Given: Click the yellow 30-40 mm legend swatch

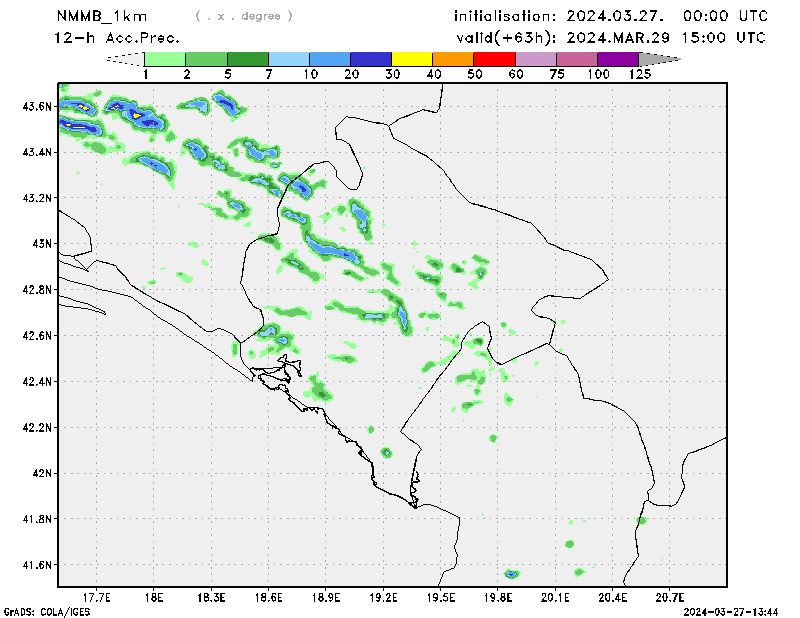Looking at the screenshot, I should pos(412,59).
